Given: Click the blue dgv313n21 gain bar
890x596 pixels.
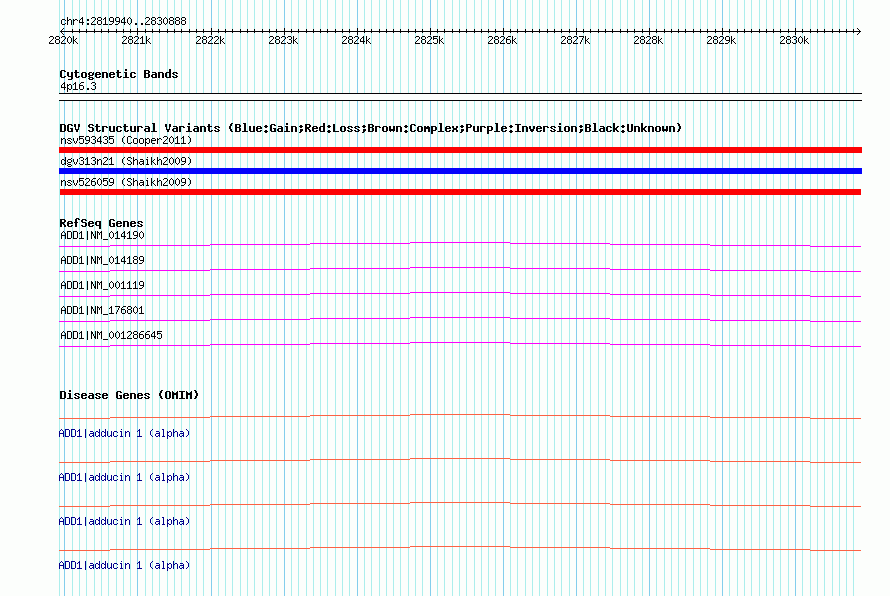Looking at the screenshot, I should pyautogui.click(x=460, y=171).
